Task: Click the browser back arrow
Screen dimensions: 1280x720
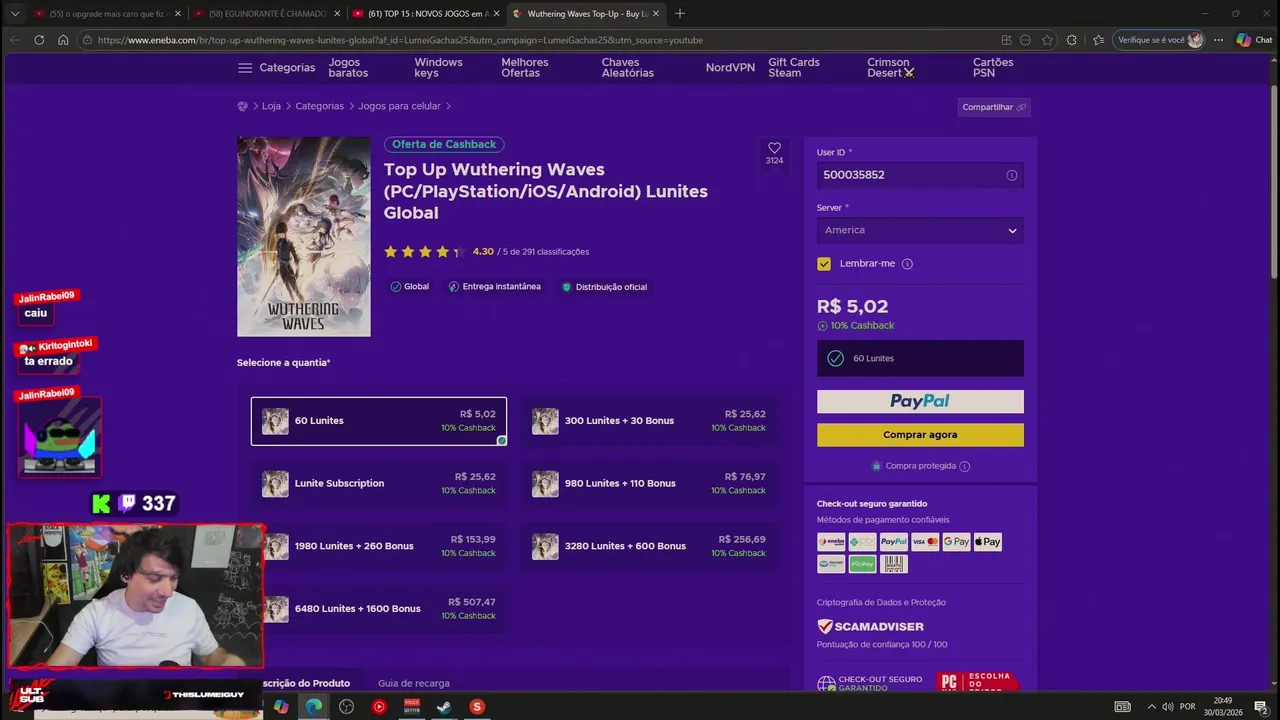Action: click(14, 40)
